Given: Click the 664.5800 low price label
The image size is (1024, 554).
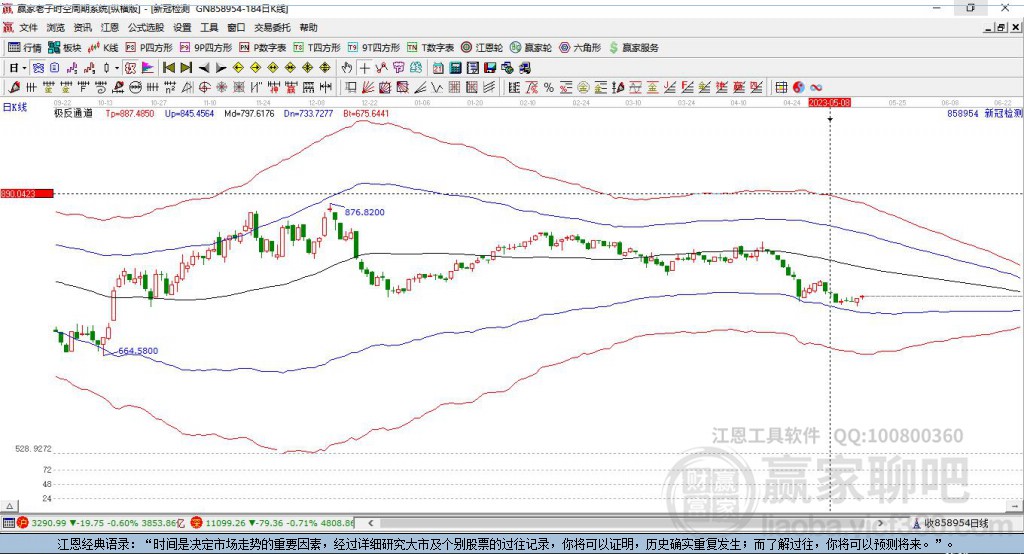Looking at the screenshot, I should 138,351.
